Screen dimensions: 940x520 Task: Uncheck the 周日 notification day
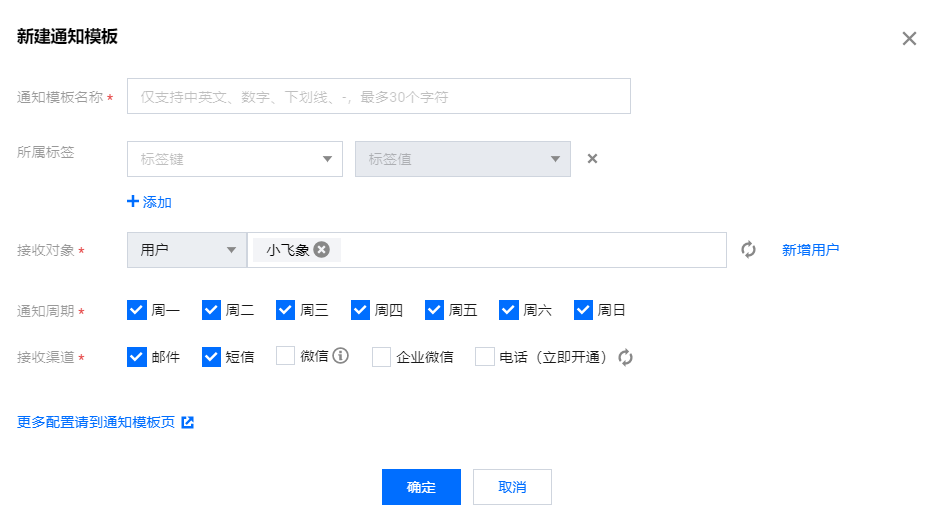583,310
